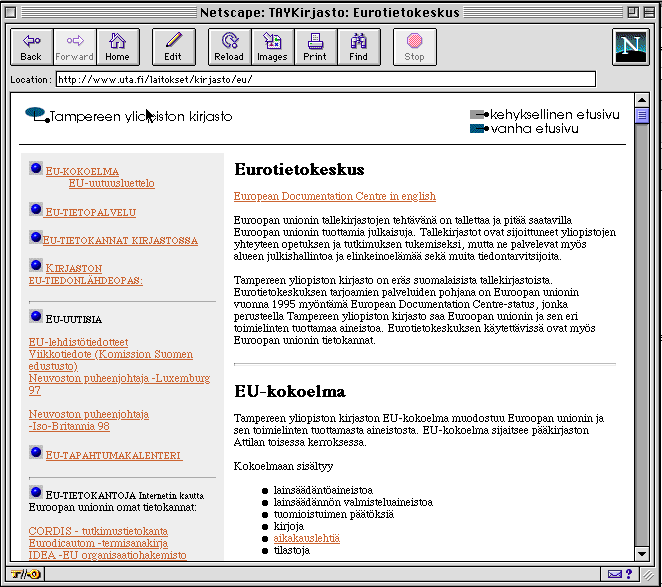Click the window close box in title bar

(x=11, y=12)
